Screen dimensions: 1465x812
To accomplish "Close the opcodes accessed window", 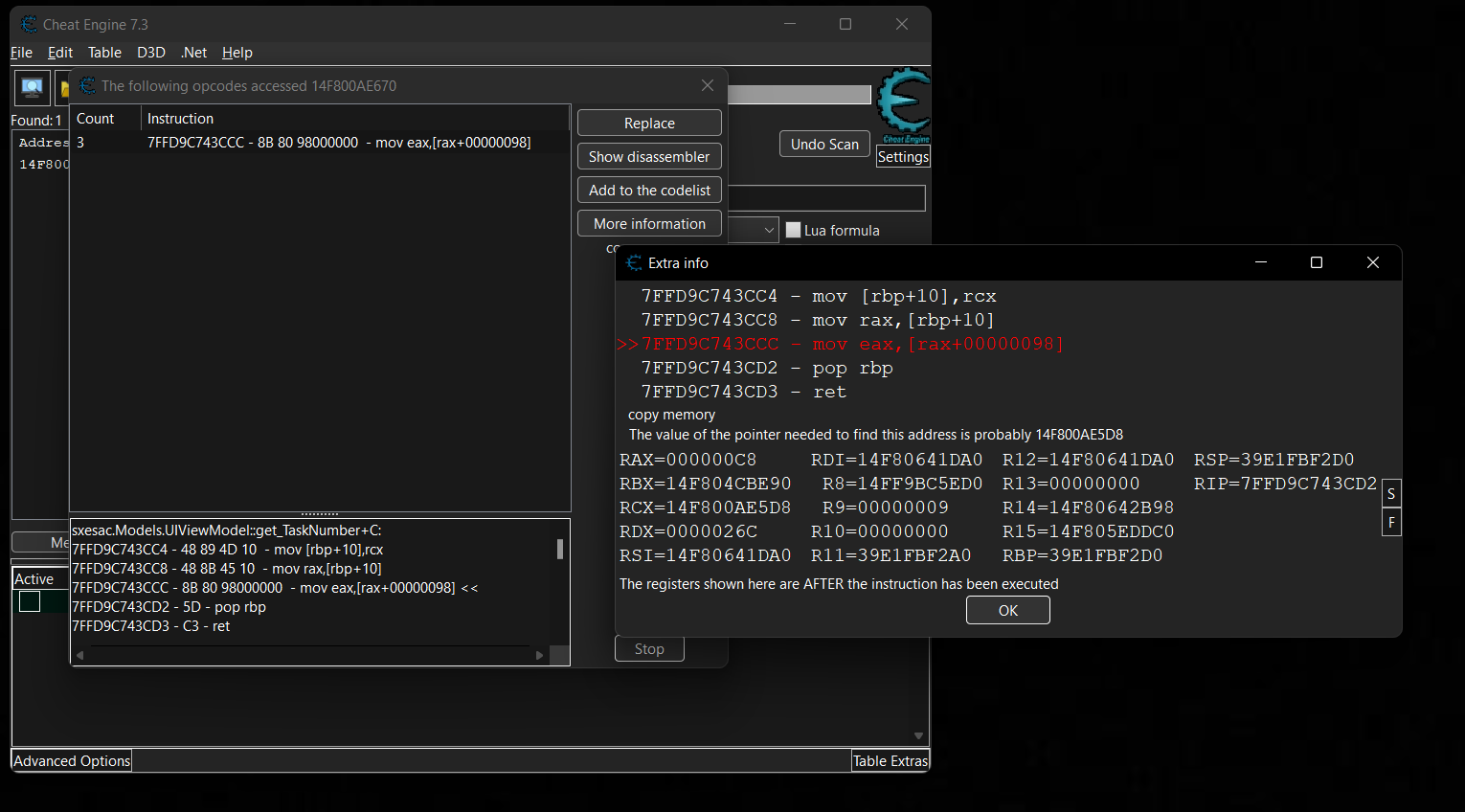I will click(708, 85).
